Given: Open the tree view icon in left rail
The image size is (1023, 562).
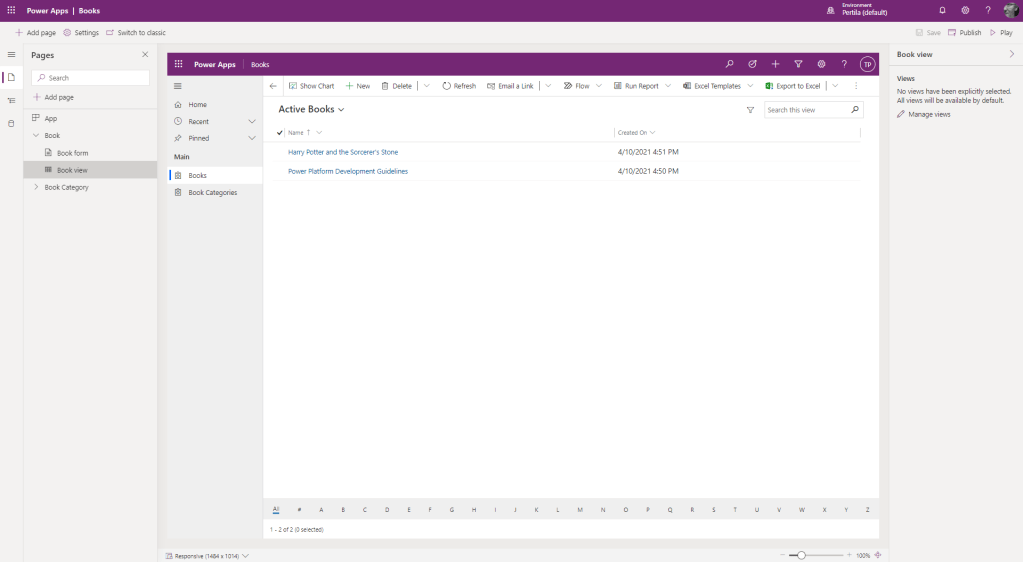Looking at the screenshot, I should pos(11,100).
